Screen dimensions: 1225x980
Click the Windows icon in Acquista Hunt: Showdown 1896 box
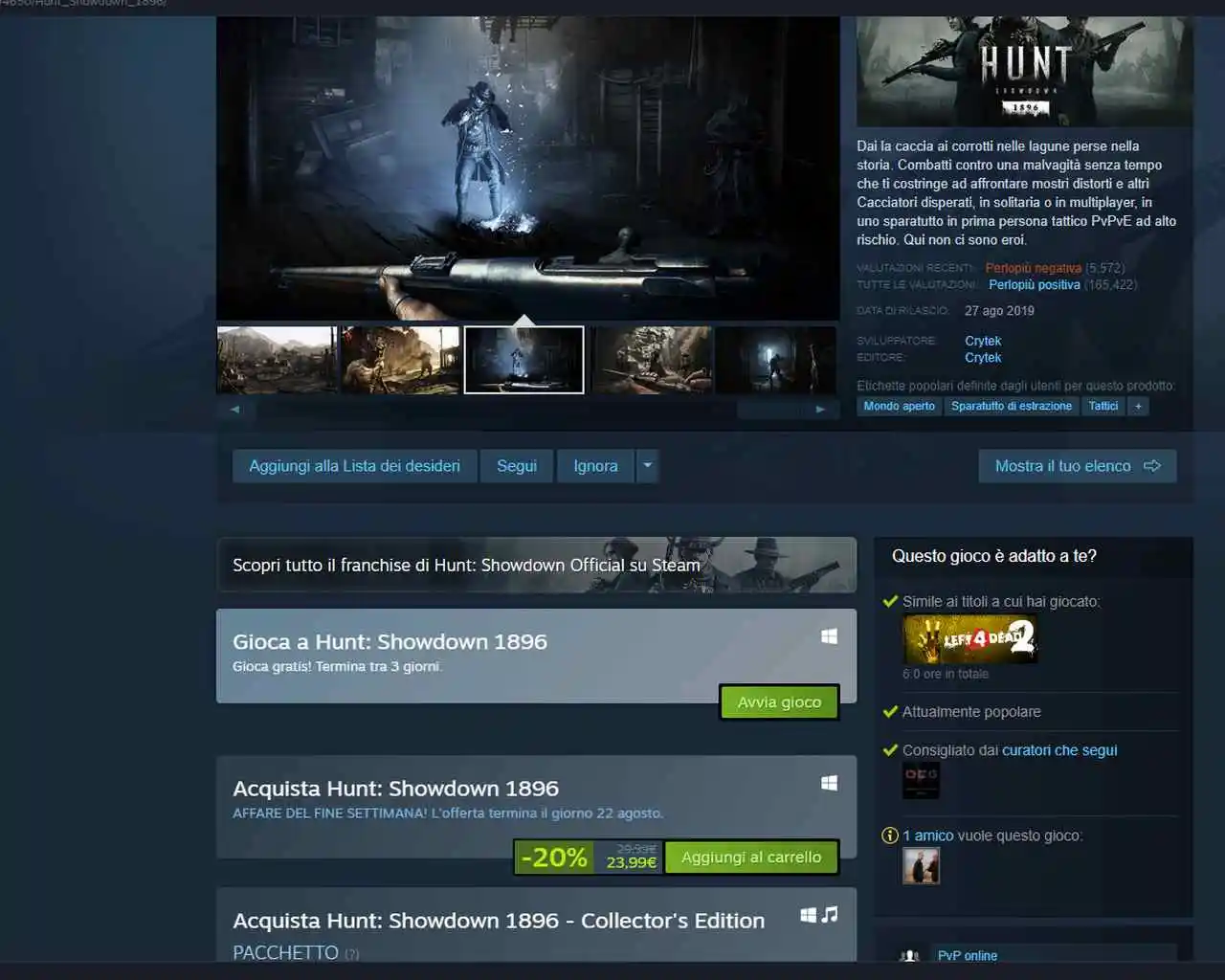830,783
